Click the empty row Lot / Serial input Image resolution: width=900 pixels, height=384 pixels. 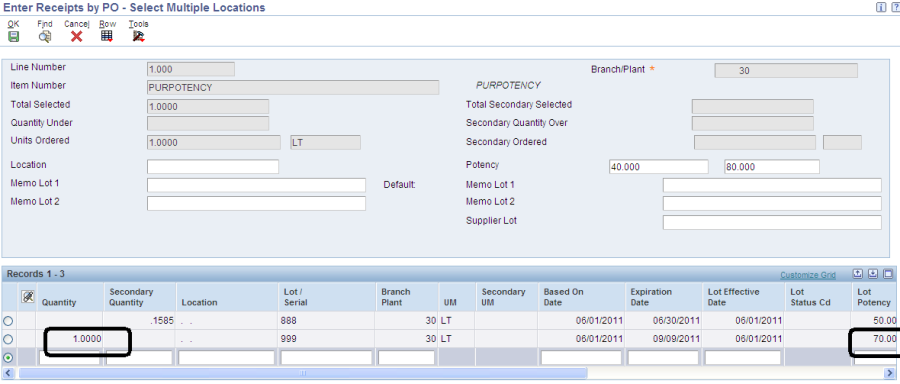pos(327,358)
